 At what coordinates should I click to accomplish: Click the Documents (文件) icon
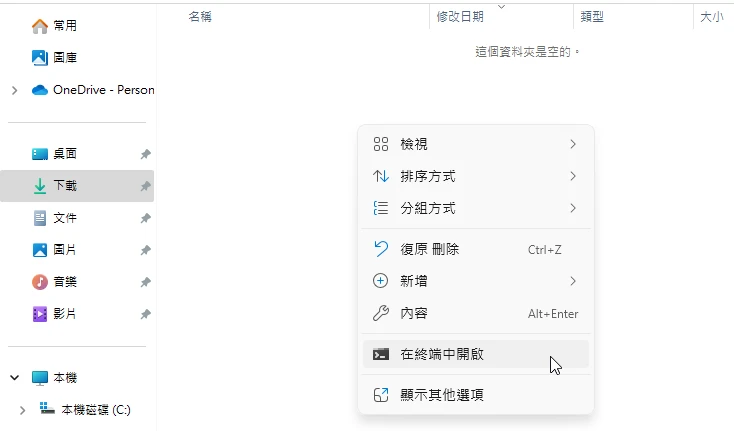pos(40,218)
